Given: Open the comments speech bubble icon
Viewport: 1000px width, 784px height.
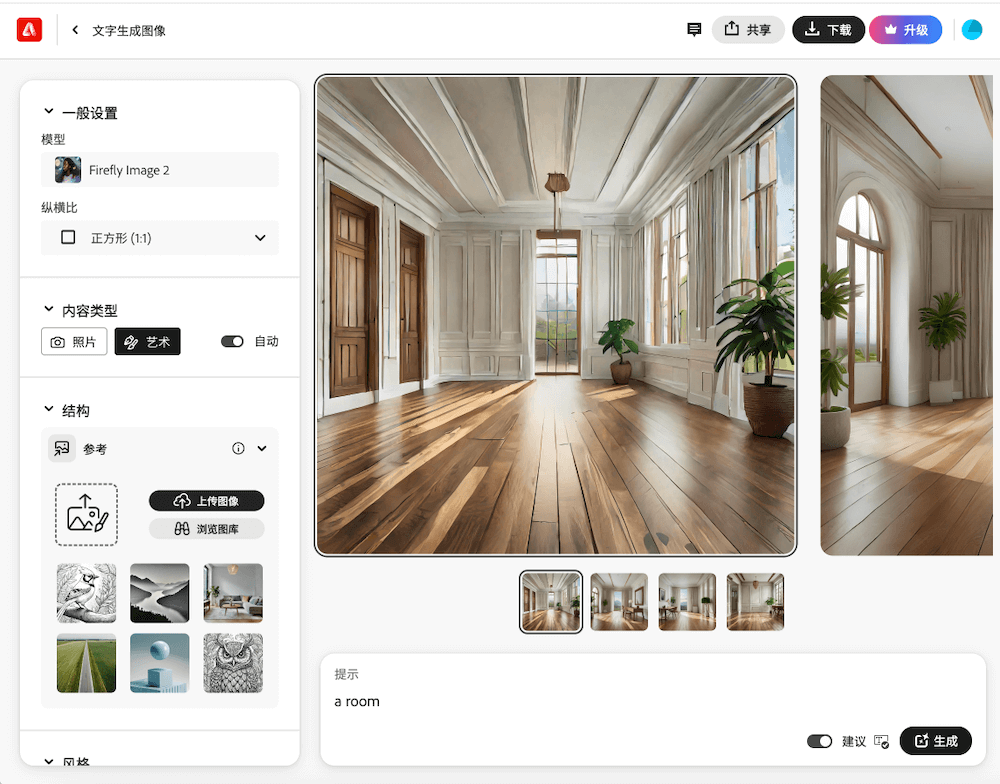Looking at the screenshot, I should tap(694, 30).
